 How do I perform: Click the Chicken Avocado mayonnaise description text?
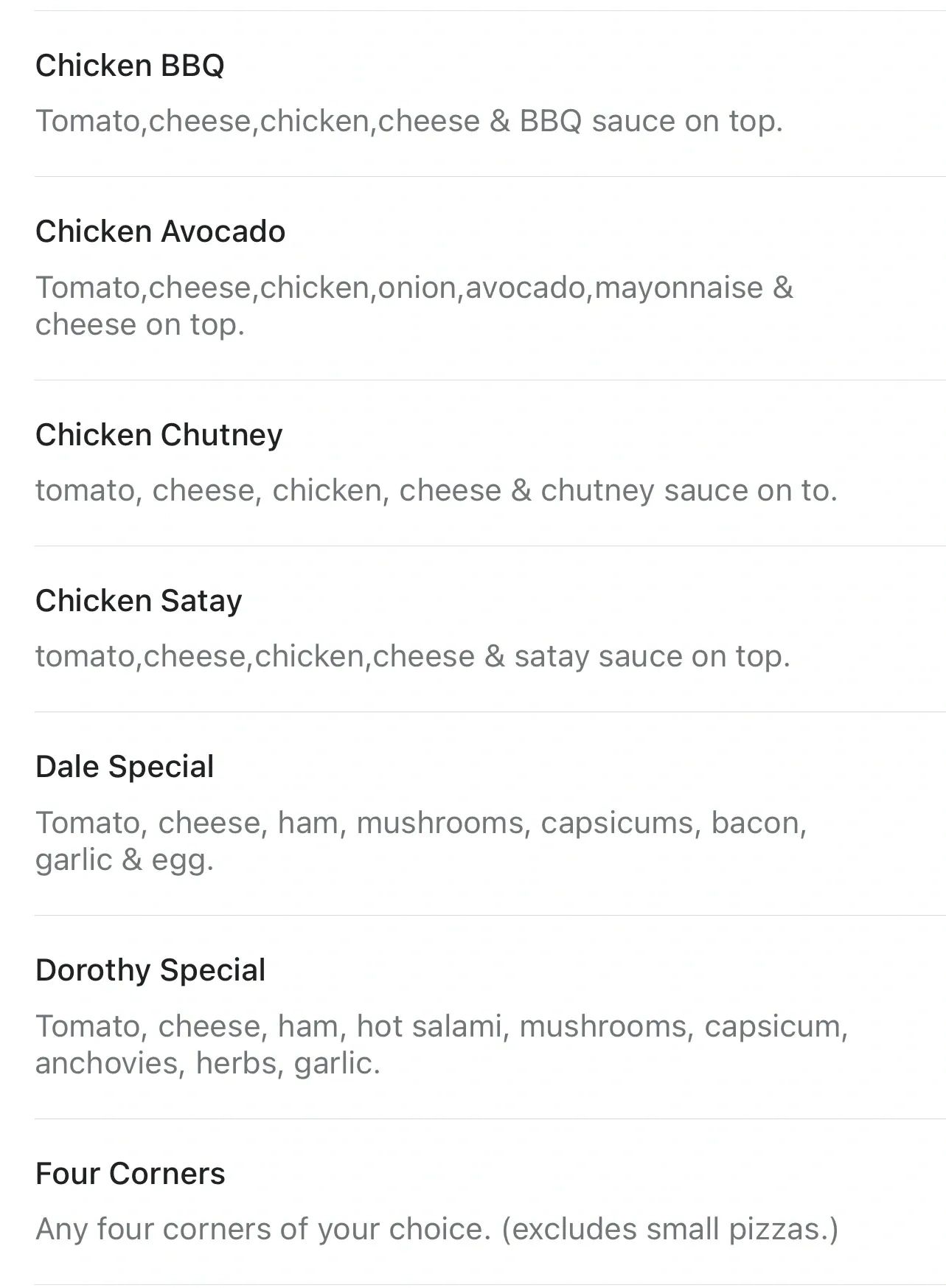[414, 306]
